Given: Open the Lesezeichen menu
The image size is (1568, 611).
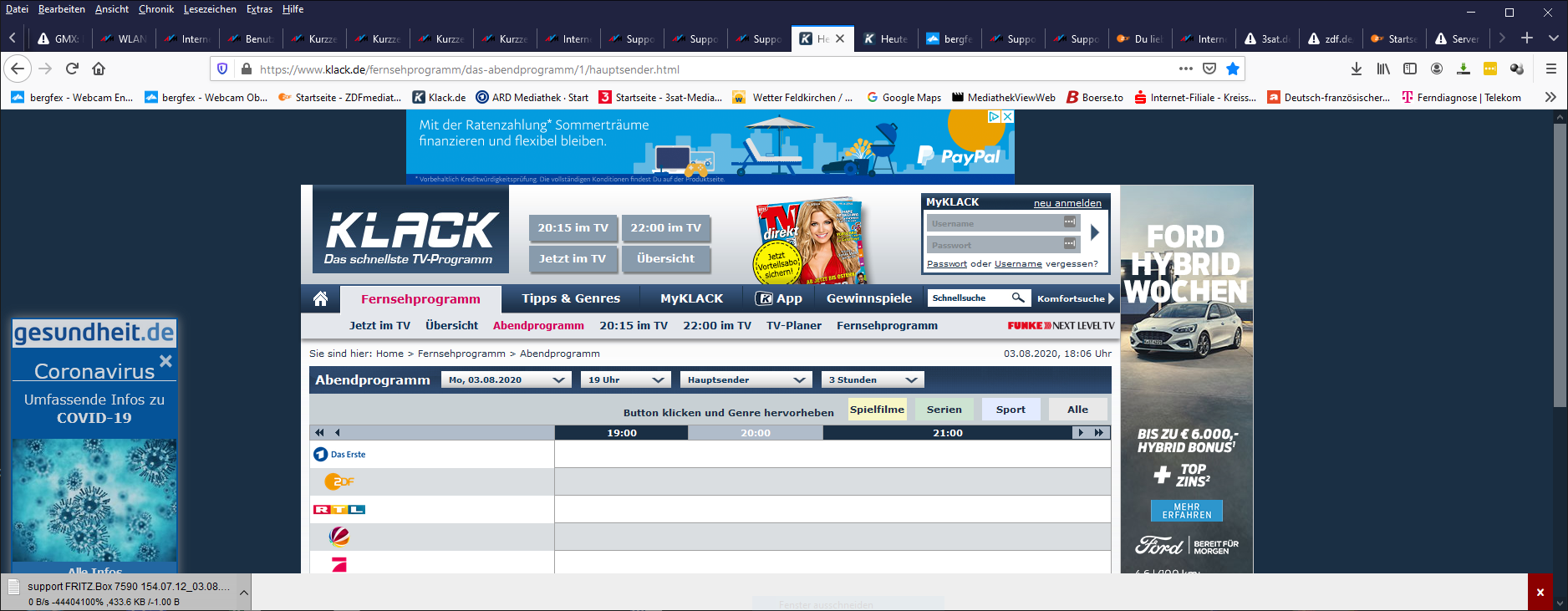Looking at the screenshot, I should point(210,9).
